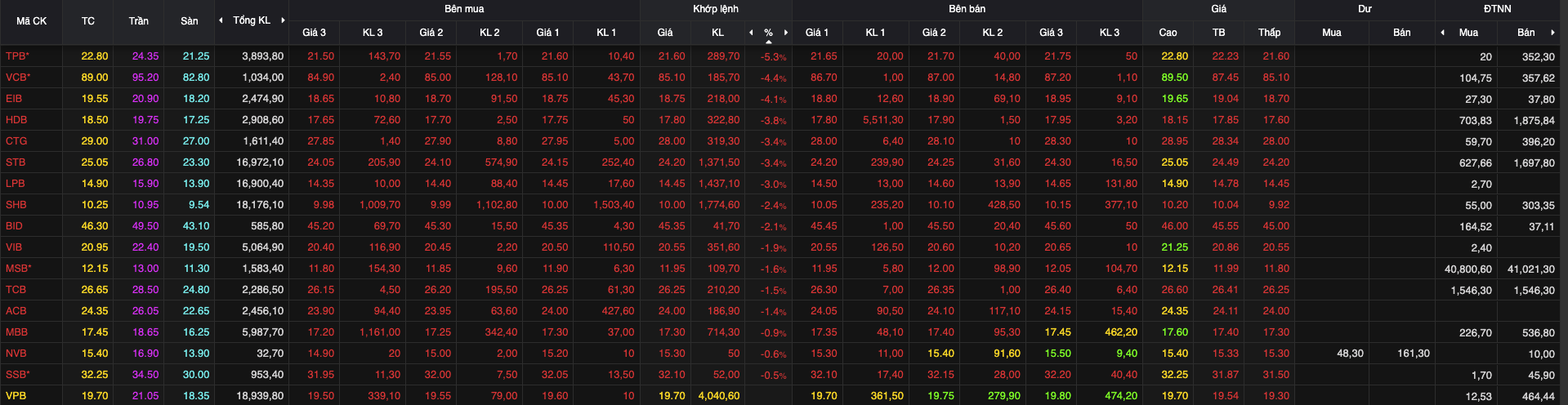Click left arrow beside the % column header
Image resolution: width=1568 pixels, height=405 pixels.
(751, 33)
